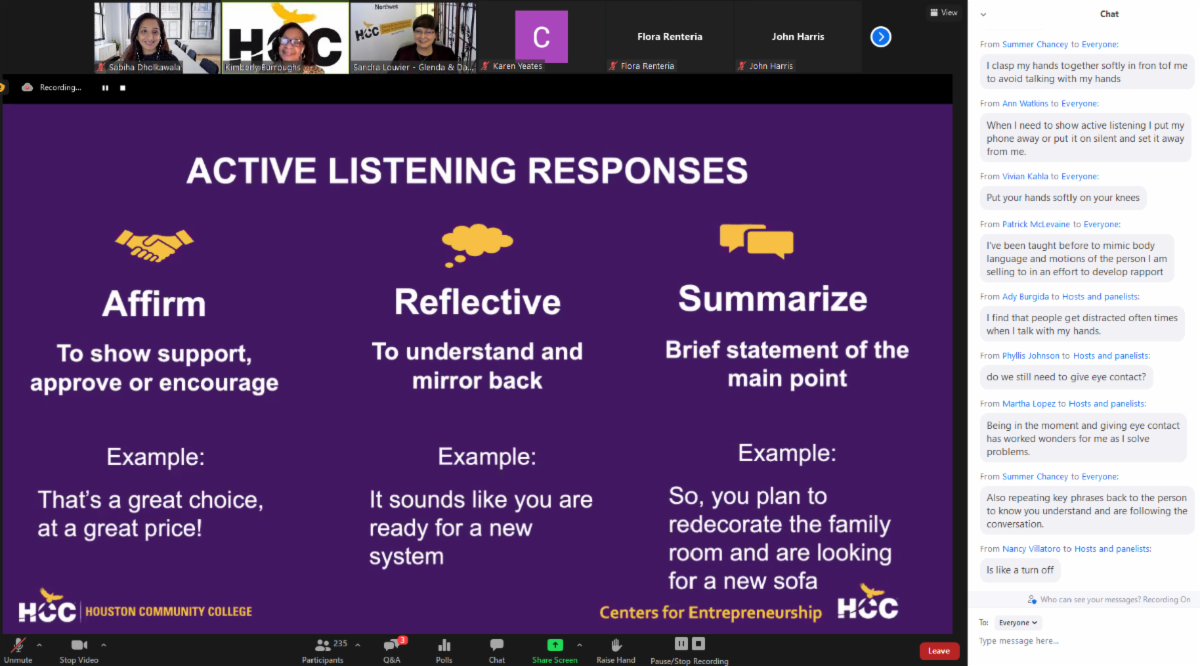1200x666 pixels.
Task: Collapse chat panel using the top chevron
Action: (x=983, y=15)
